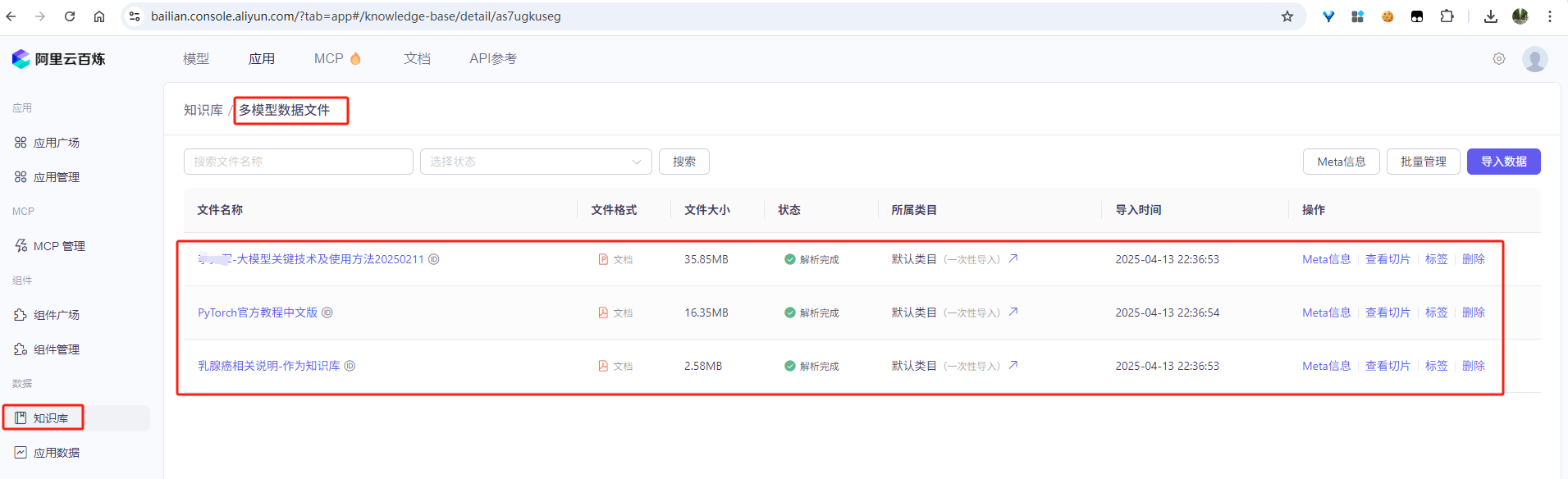The height and width of the screenshot is (479, 1568).
Task: Click the 16.35MB file size cell
Action: click(x=706, y=312)
